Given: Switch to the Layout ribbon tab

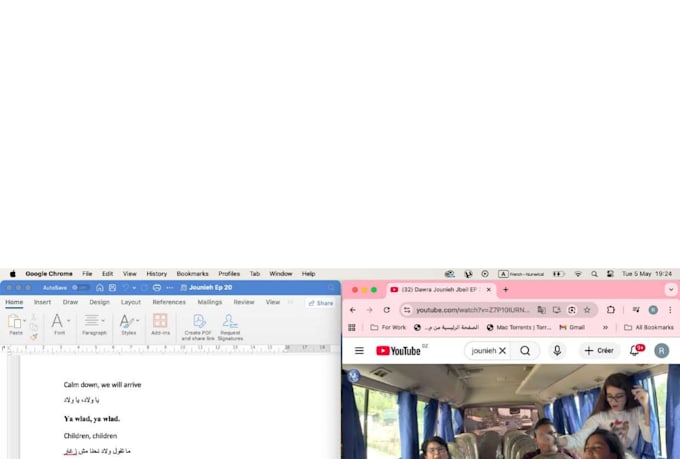Looking at the screenshot, I should pyautogui.click(x=131, y=302).
